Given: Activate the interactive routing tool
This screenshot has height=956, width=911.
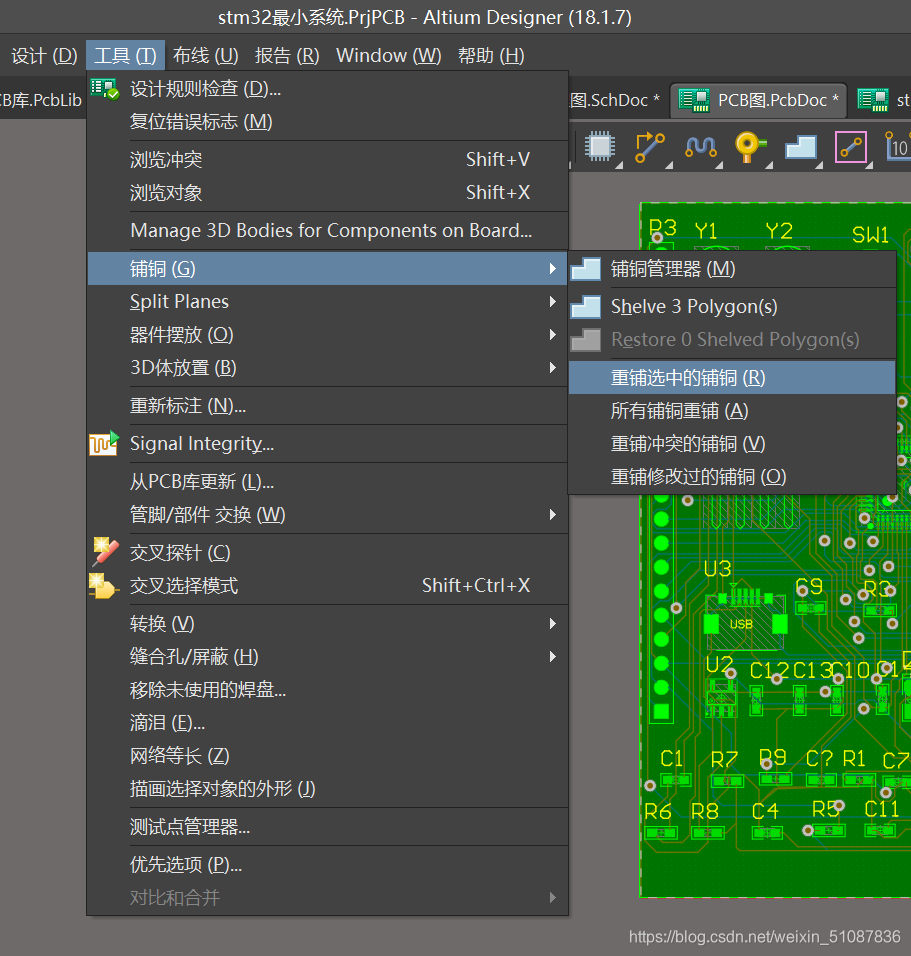Looking at the screenshot, I should pyautogui.click(x=649, y=146).
